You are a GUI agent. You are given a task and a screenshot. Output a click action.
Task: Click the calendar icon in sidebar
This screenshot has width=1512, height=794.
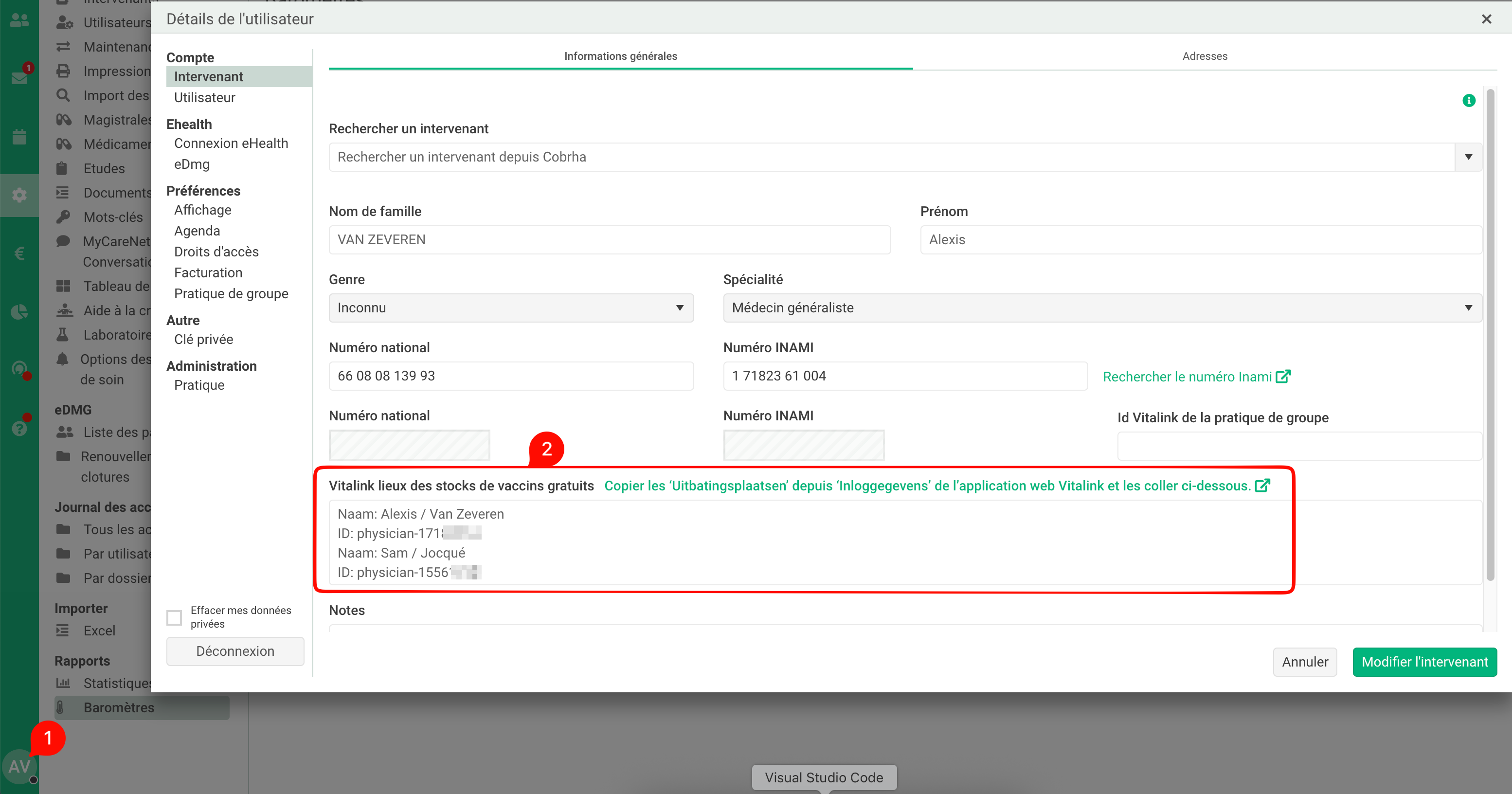19,137
